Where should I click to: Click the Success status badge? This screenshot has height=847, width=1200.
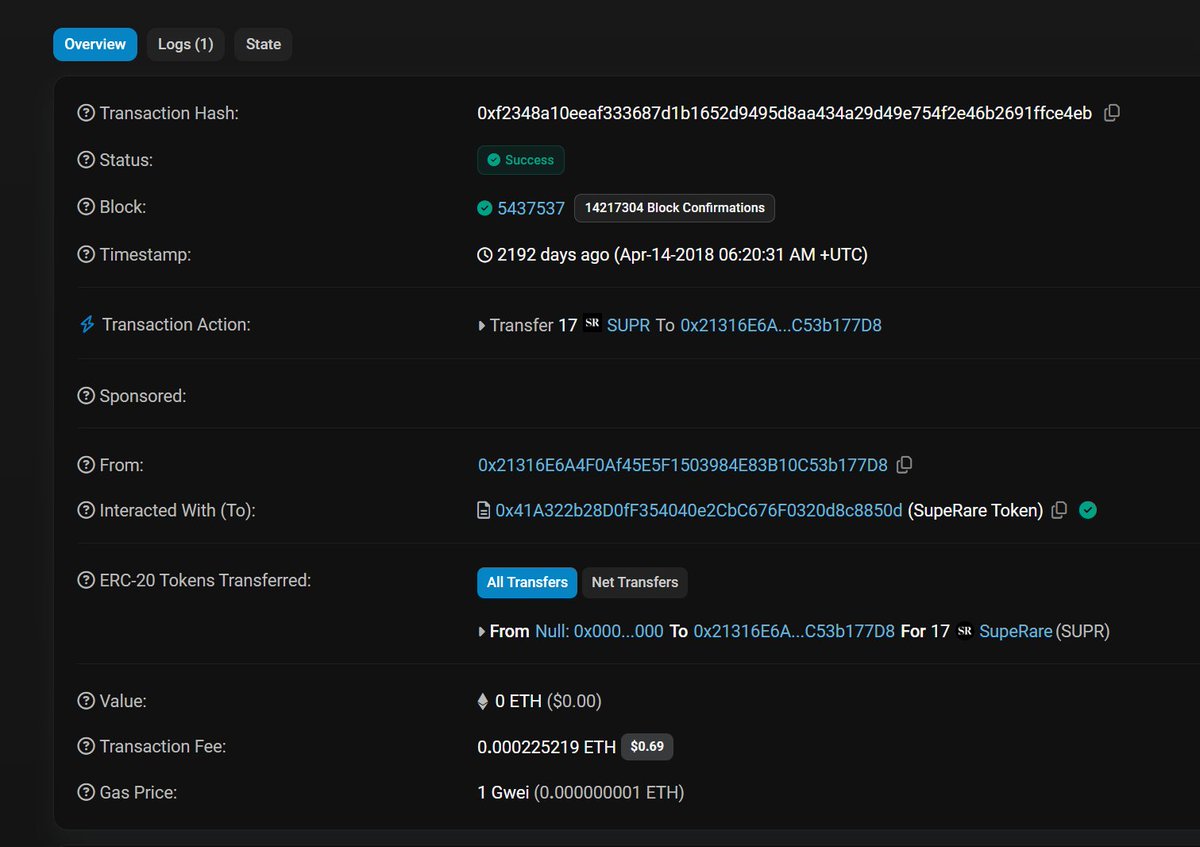(x=520, y=160)
